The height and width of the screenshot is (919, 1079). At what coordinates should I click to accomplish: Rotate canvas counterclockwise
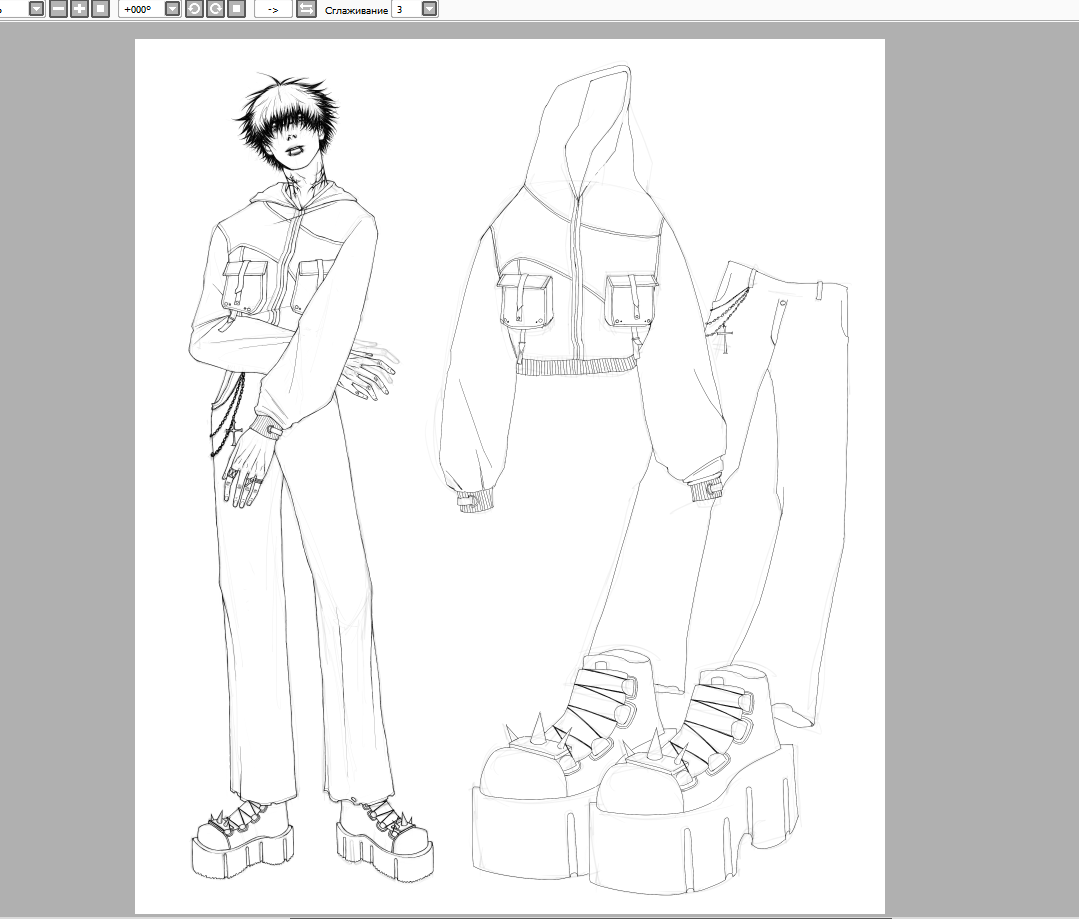(195, 9)
